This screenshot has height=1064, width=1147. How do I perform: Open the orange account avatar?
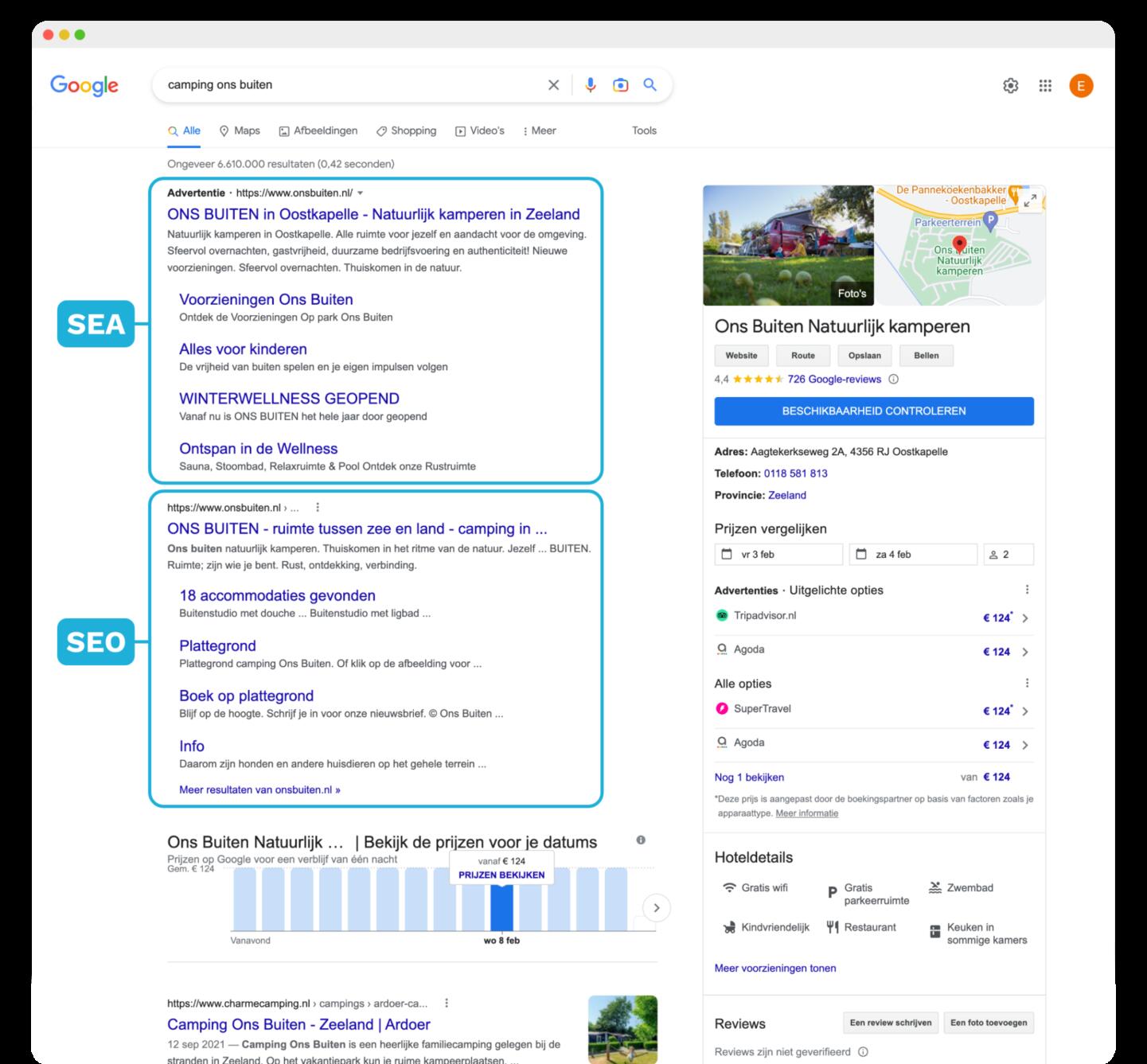1081,86
